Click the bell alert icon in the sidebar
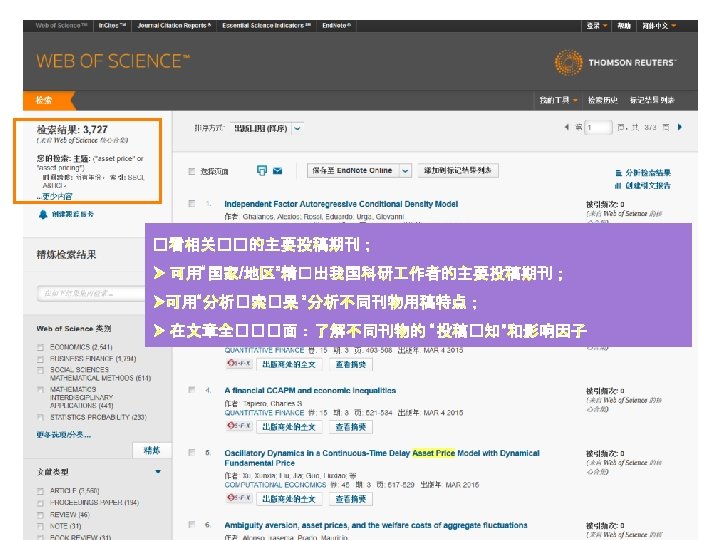Viewport: 720px width, 540px height. coord(43,214)
